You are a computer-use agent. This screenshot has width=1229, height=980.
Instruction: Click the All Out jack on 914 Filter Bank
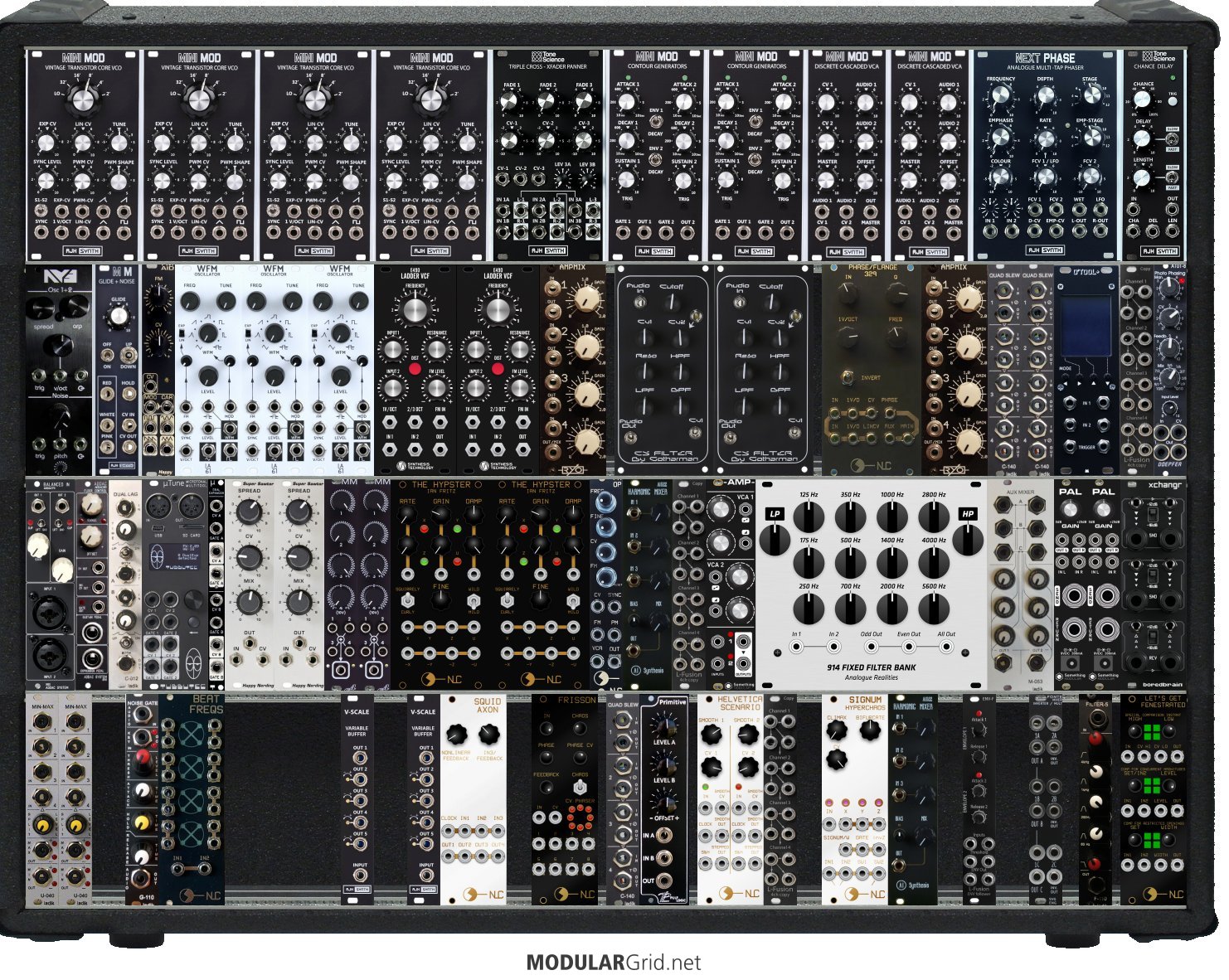tap(947, 647)
